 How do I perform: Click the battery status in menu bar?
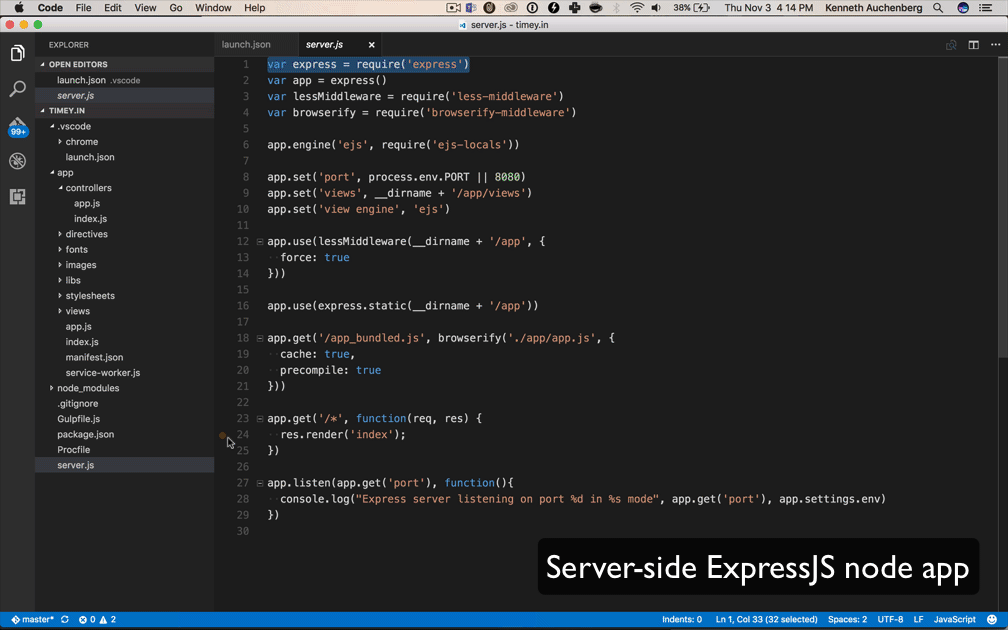(692, 8)
